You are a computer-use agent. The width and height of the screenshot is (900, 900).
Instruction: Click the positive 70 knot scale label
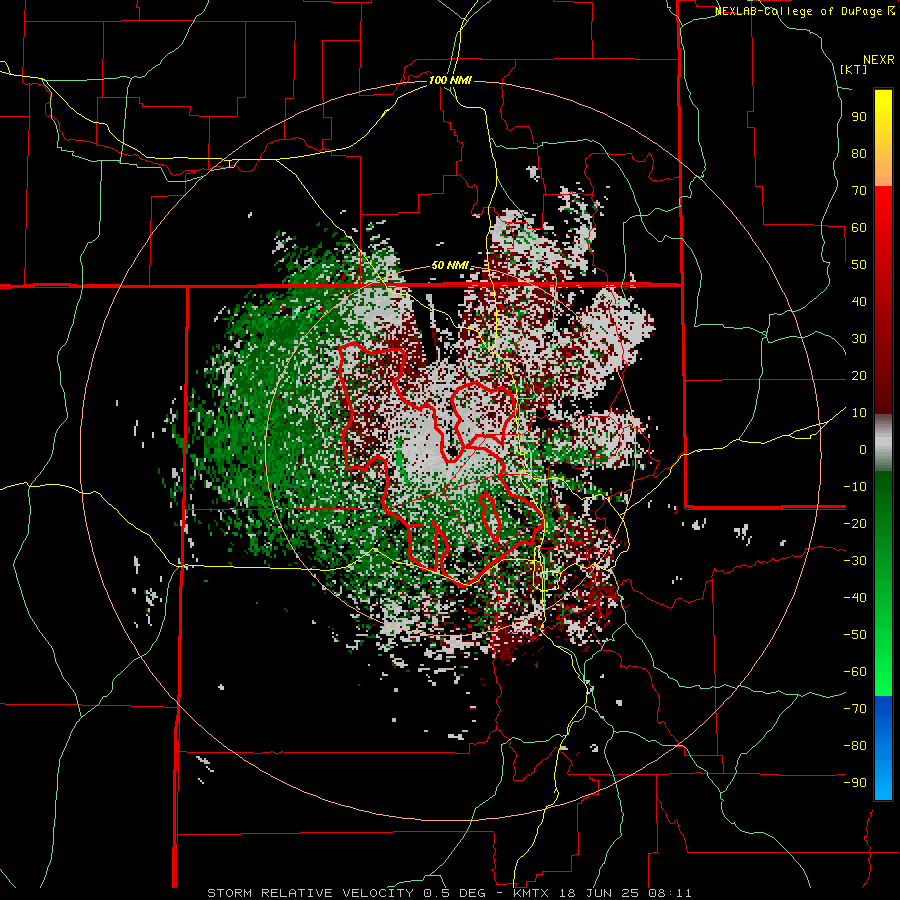[x=859, y=191]
